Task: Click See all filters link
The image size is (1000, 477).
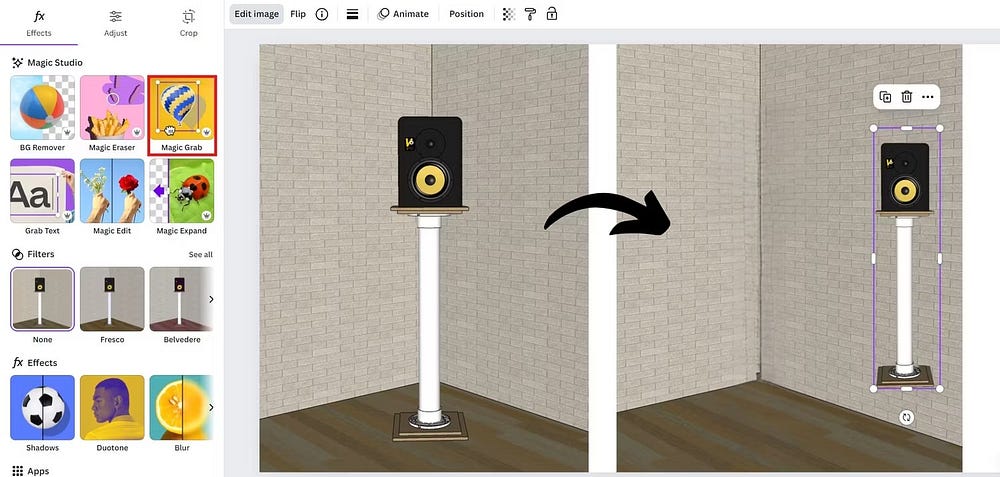Action: 200,254
